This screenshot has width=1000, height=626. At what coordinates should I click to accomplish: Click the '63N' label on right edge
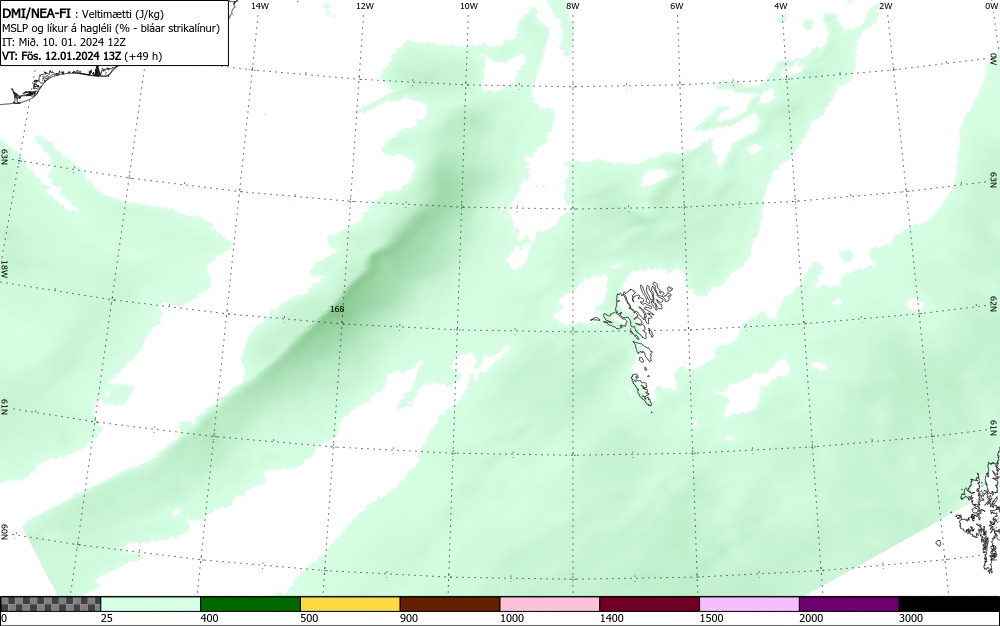(x=994, y=180)
